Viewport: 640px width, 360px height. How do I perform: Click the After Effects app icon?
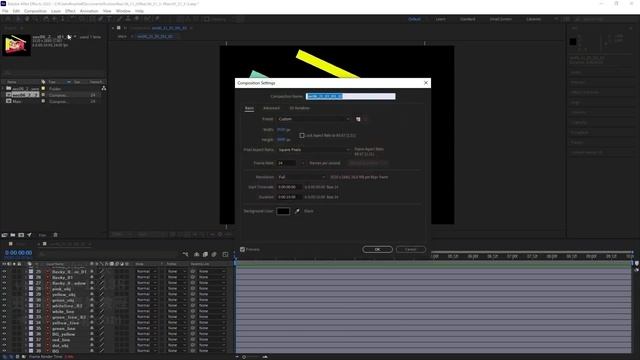3,4
